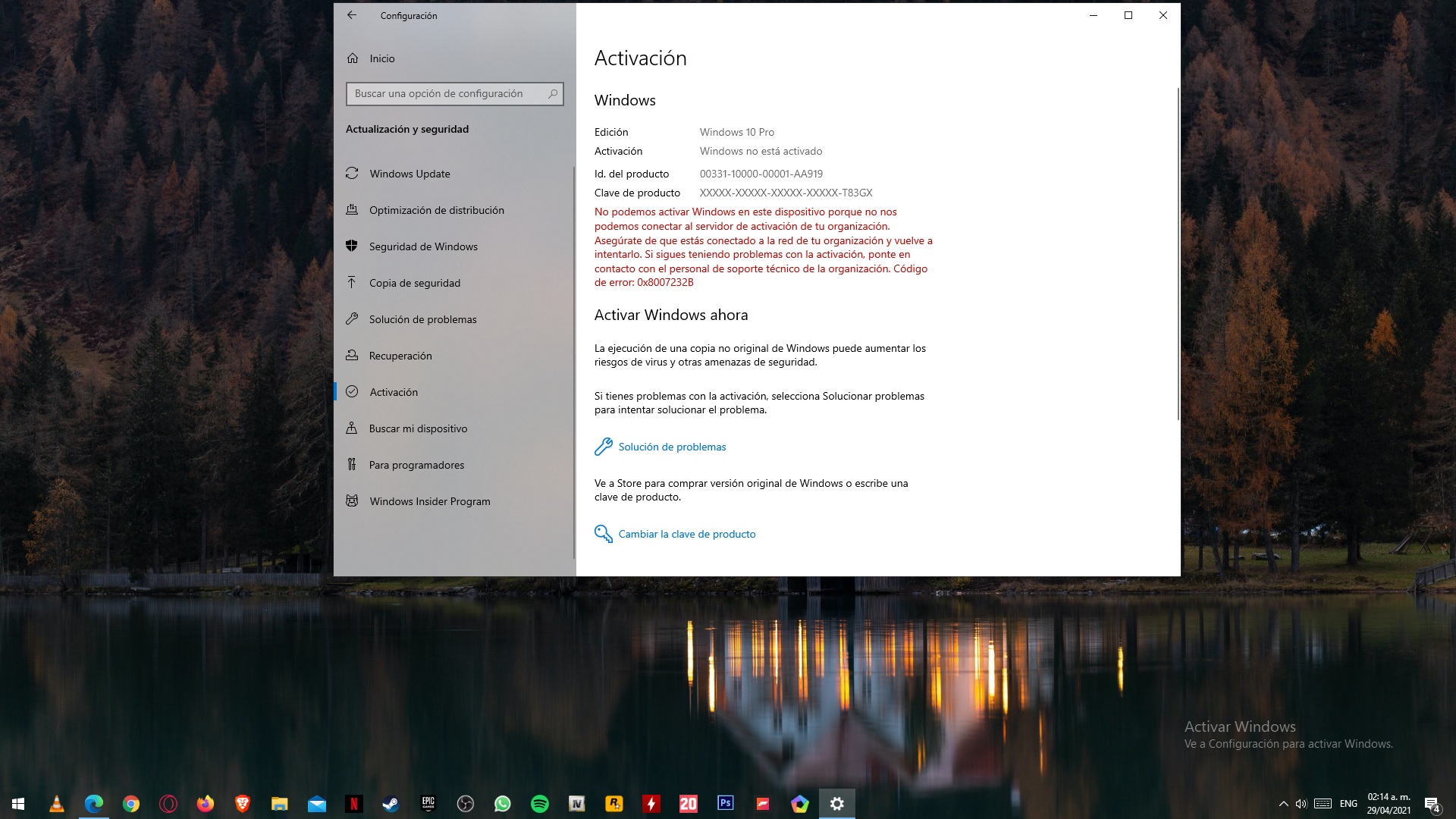Click the magnifier icon in settings search

[x=553, y=93]
